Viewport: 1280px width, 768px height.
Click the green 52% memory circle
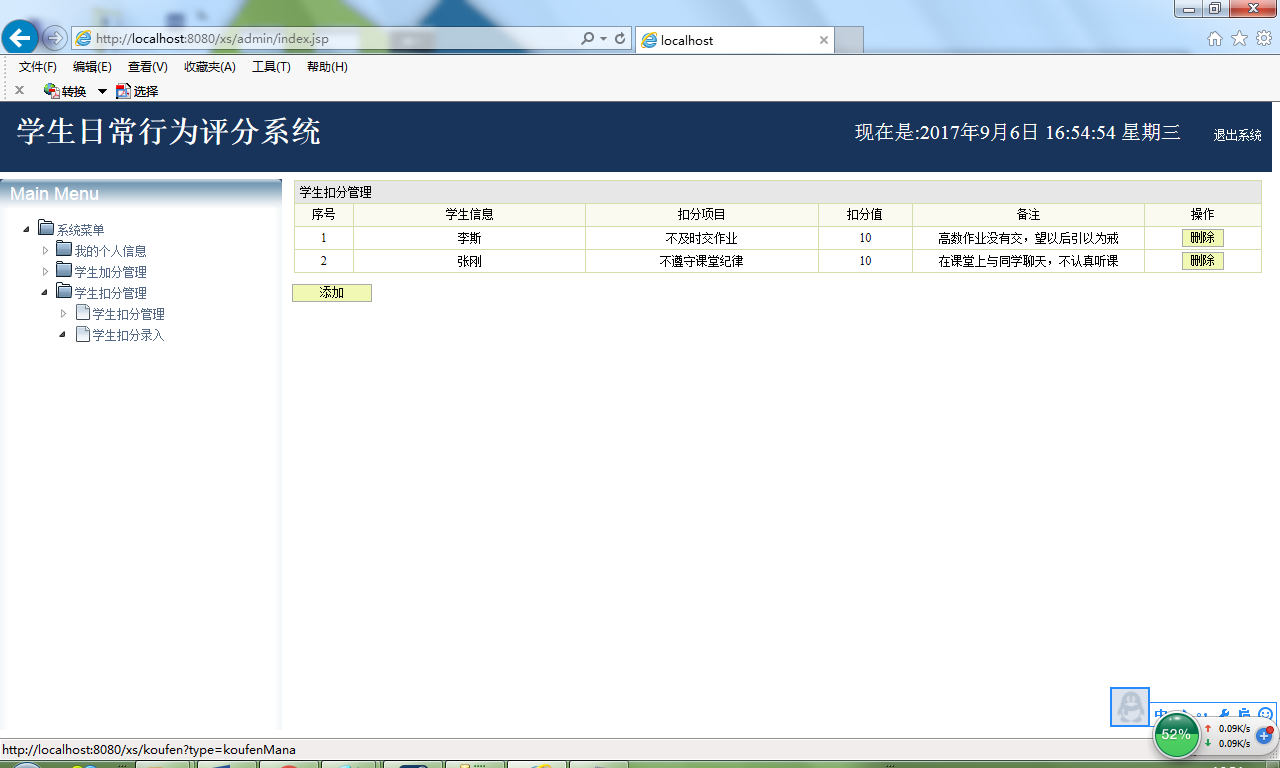click(1176, 735)
